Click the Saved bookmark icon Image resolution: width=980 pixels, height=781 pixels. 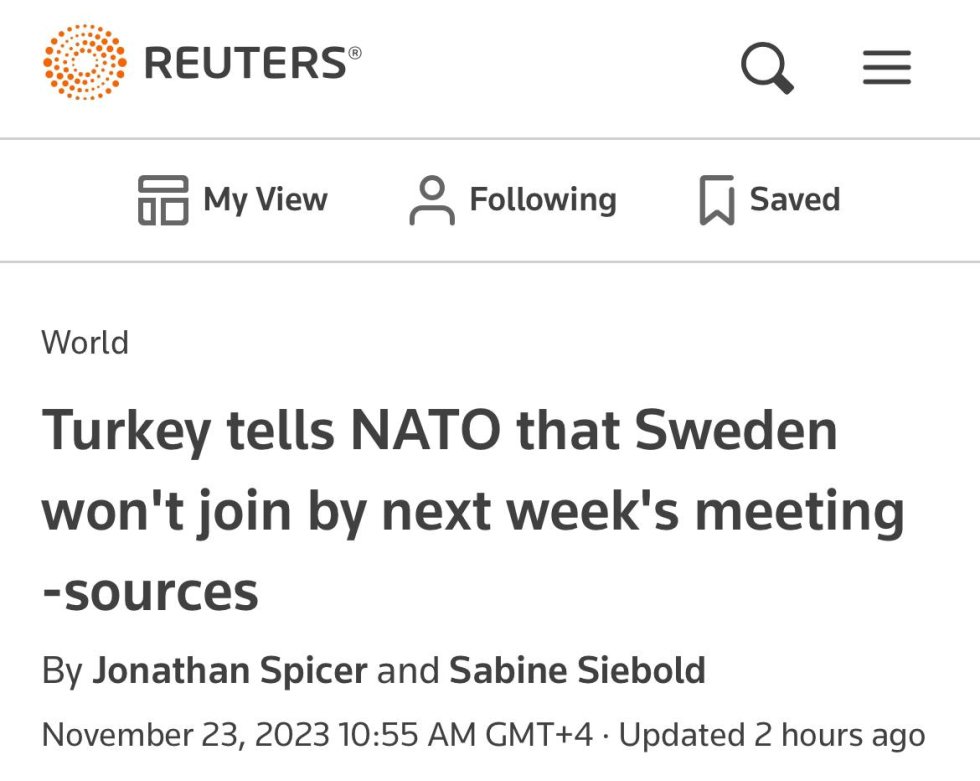point(716,200)
